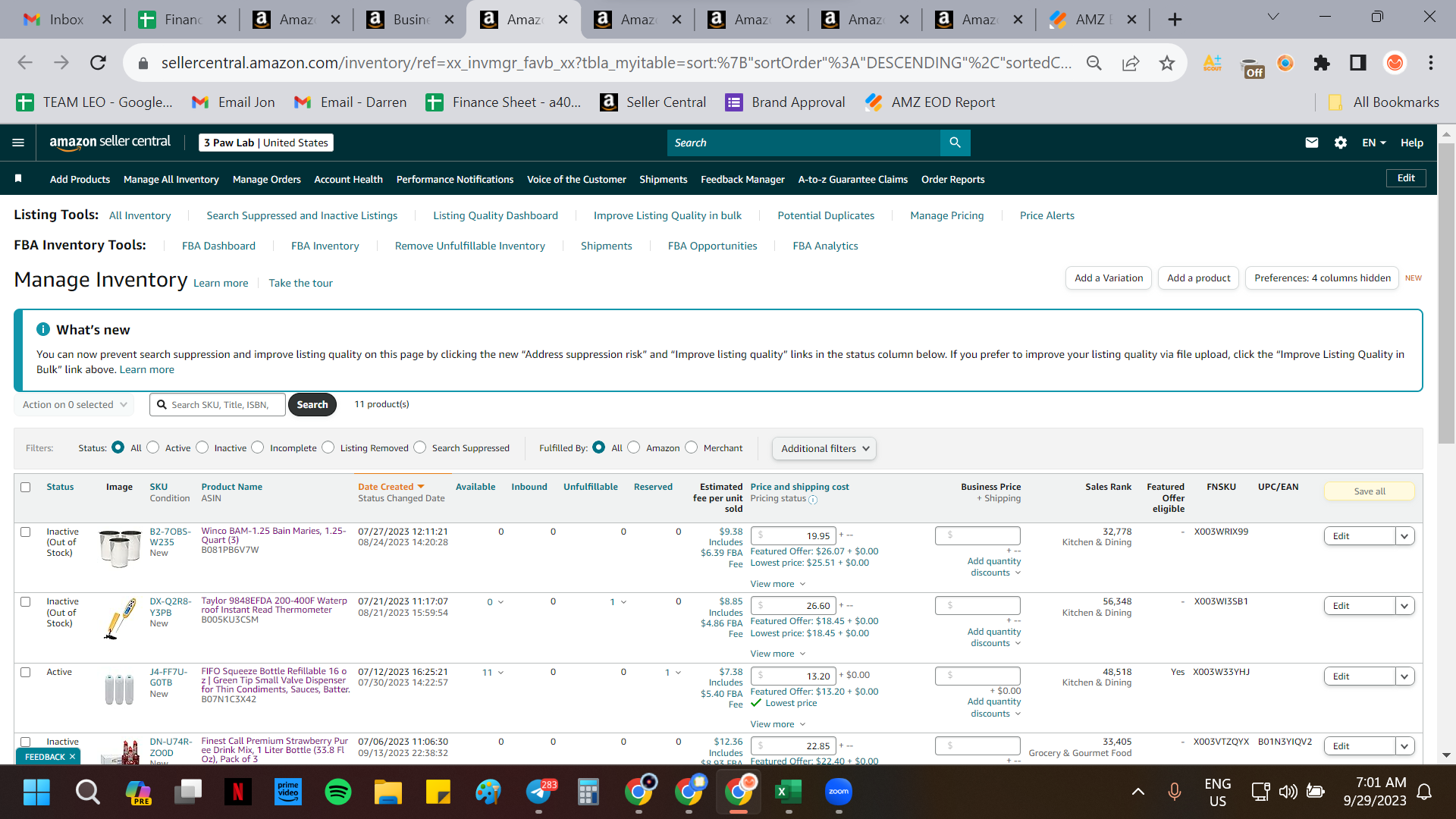Open Performance Notifications
This screenshot has width=1456, height=819.
(455, 179)
